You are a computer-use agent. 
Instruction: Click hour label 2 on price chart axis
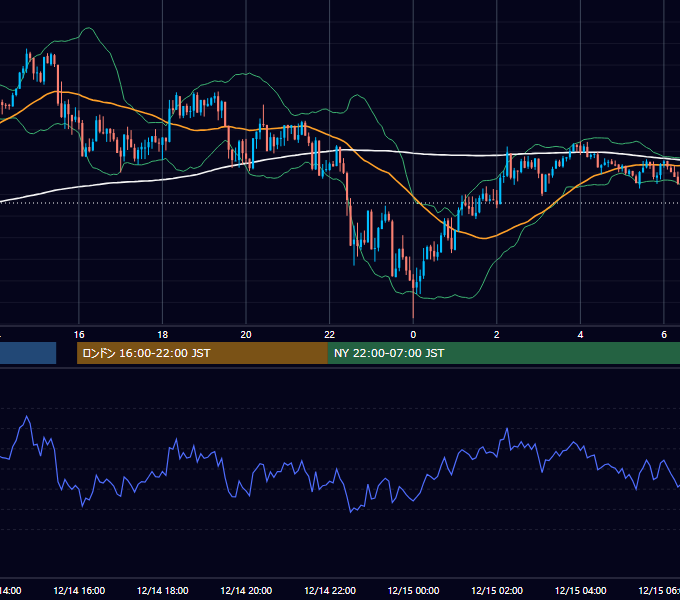coord(497,335)
